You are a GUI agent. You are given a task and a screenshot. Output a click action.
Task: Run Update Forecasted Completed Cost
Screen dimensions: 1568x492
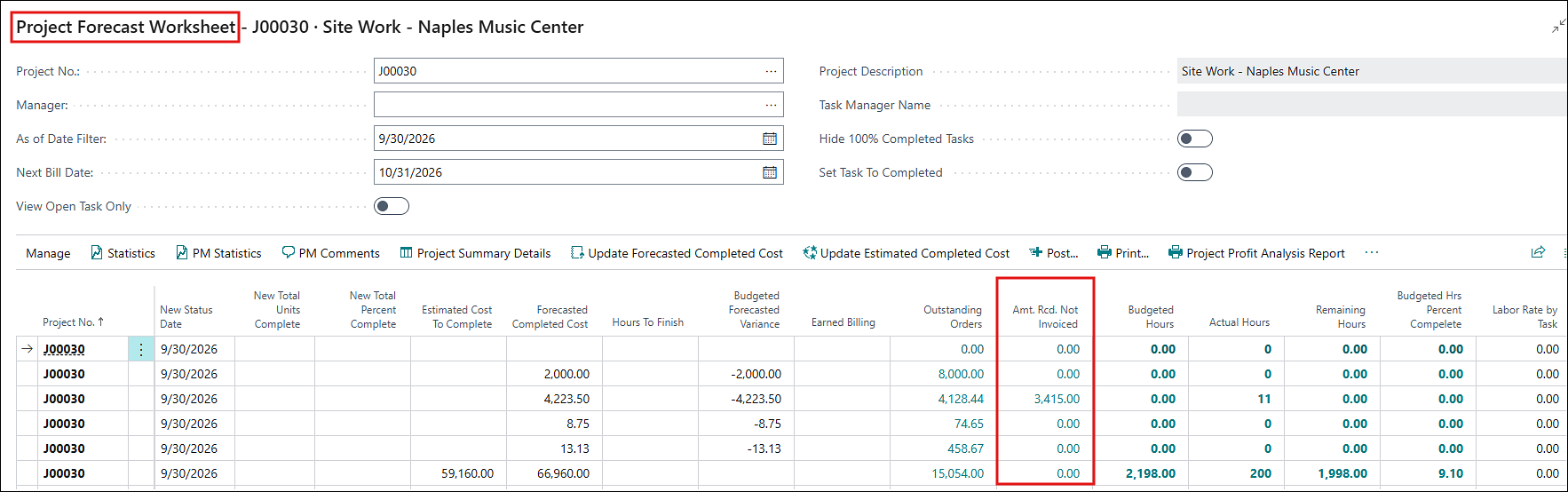[677, 253]
